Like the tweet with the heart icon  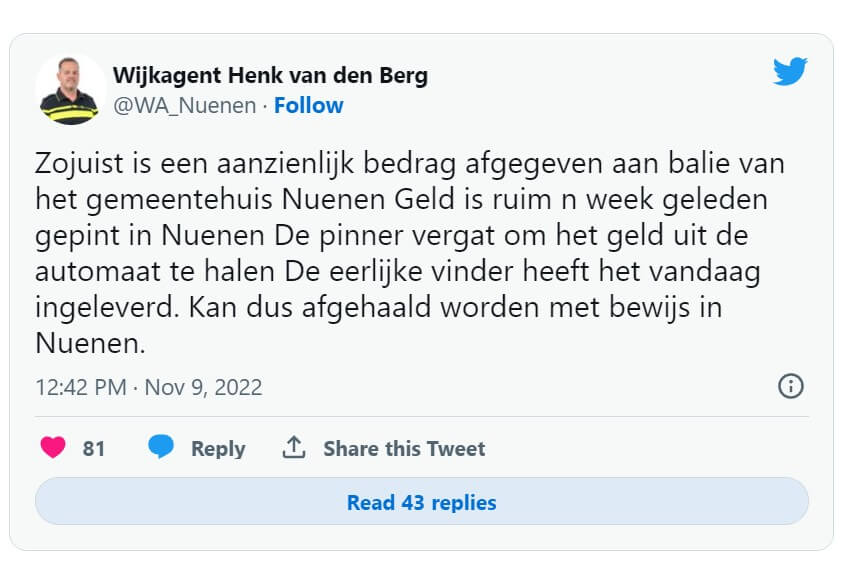[53, 448]
